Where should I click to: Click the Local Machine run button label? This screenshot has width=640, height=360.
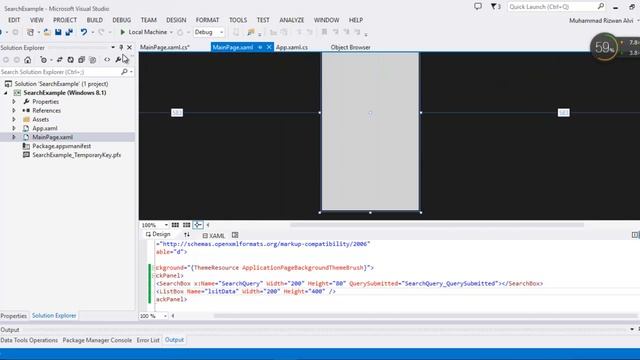[x=148, y=32]
